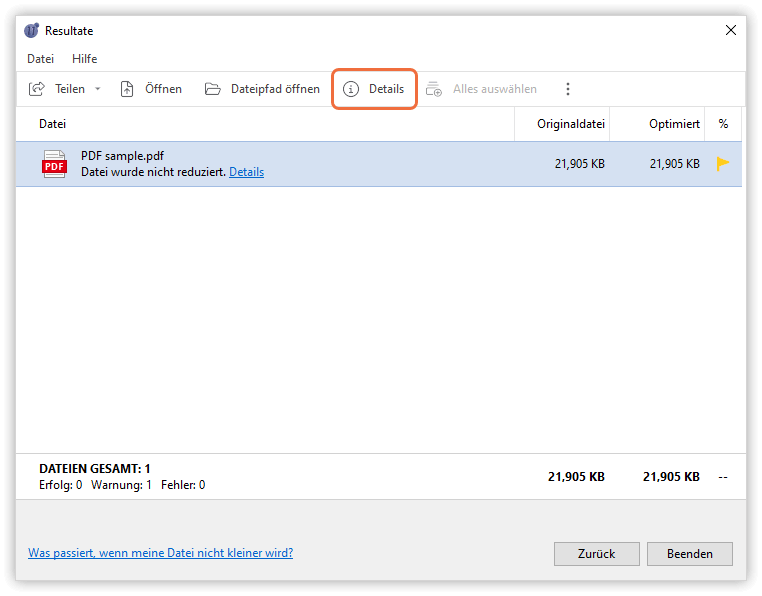The image size is (762, 596).
Task: Click the Öffnen file icon
Action: point(127,89)
